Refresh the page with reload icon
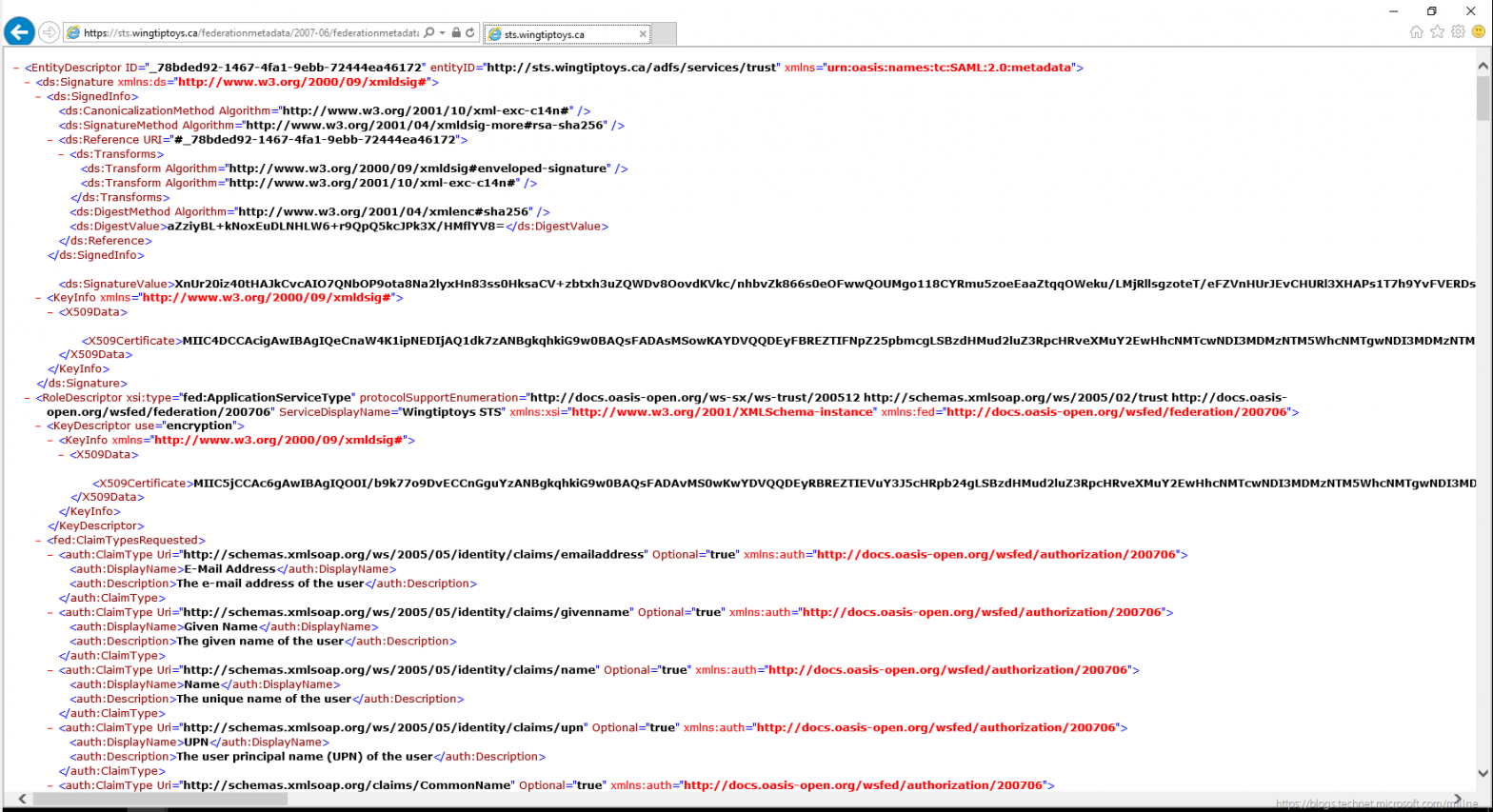This screenshot has height=812, width=1493. [470, 32]
